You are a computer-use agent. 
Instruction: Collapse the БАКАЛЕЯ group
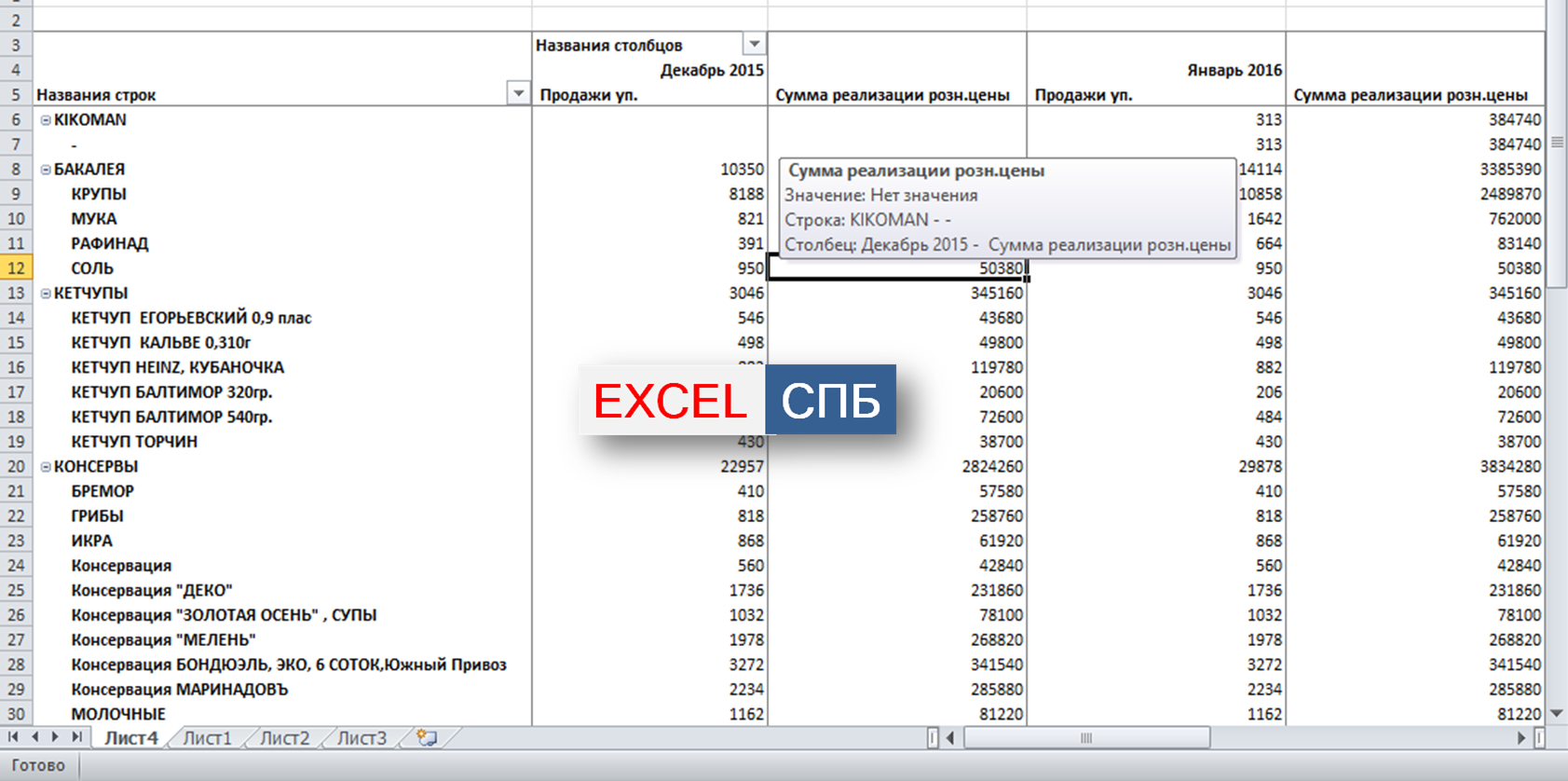pos(46,170)
